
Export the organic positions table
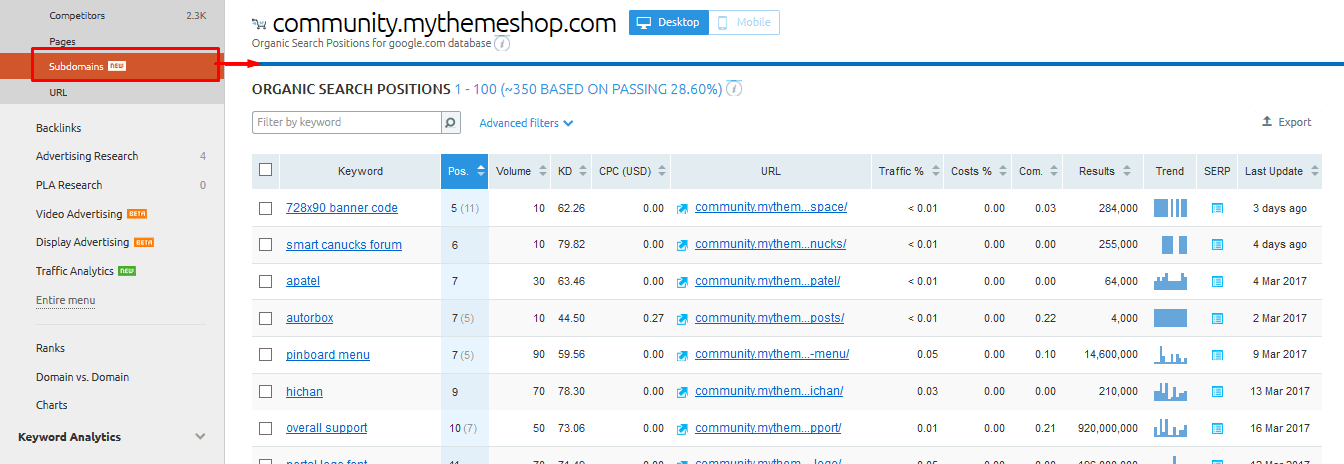click(1286, 122)
